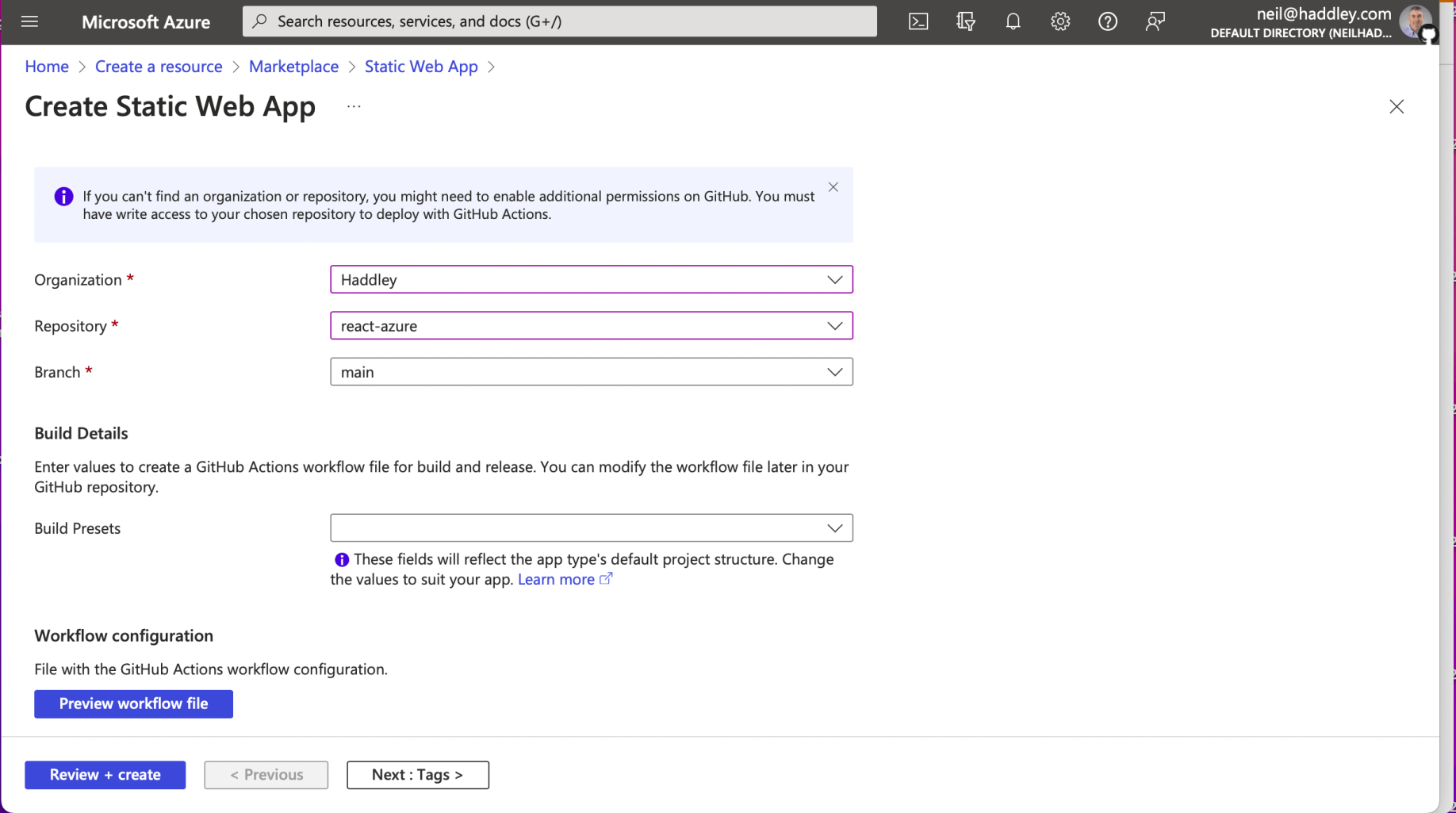The image size is (1456, 813).
Task: Open the Branch dropdown set to main
Action: click(x=591, y=372)
